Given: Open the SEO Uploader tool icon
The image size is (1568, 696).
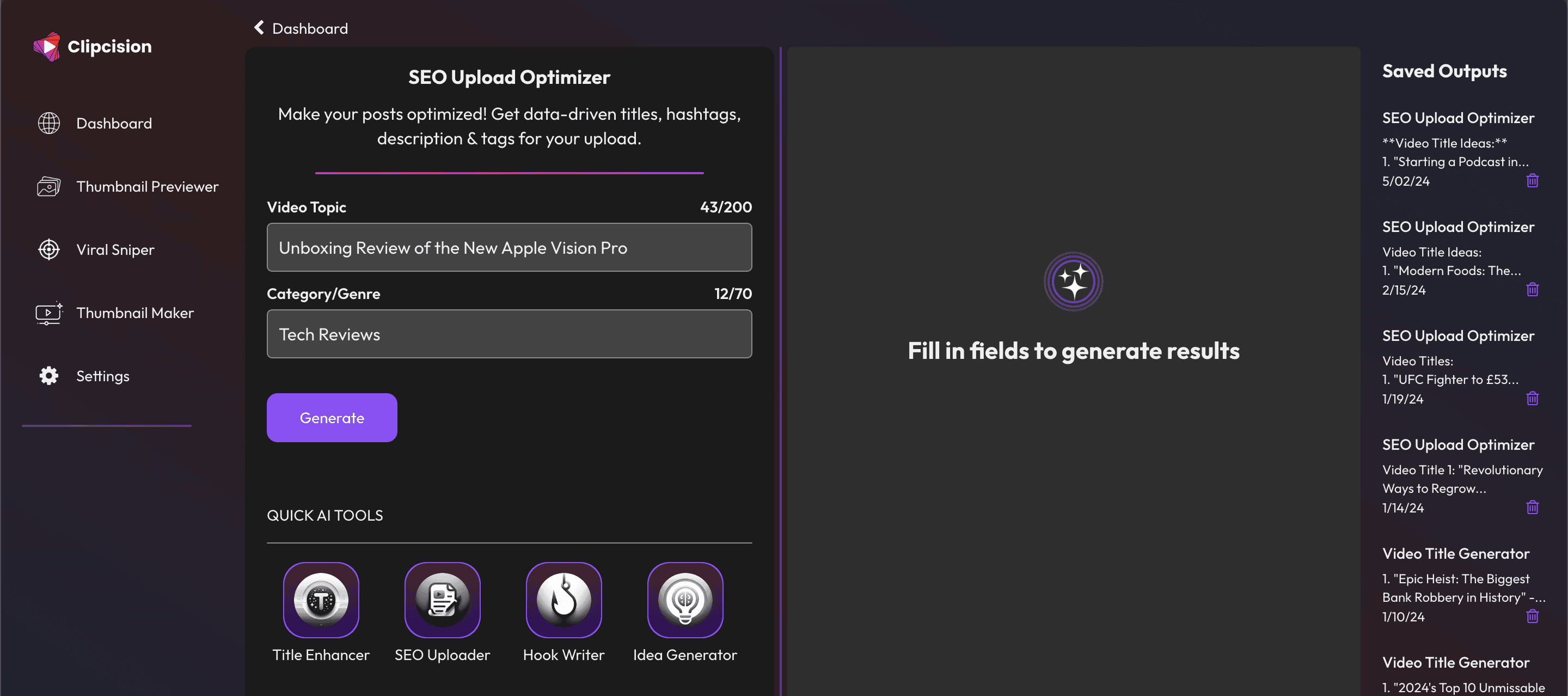Looking at the screenshot, I should pyautogui.click(x=442, y=600).
